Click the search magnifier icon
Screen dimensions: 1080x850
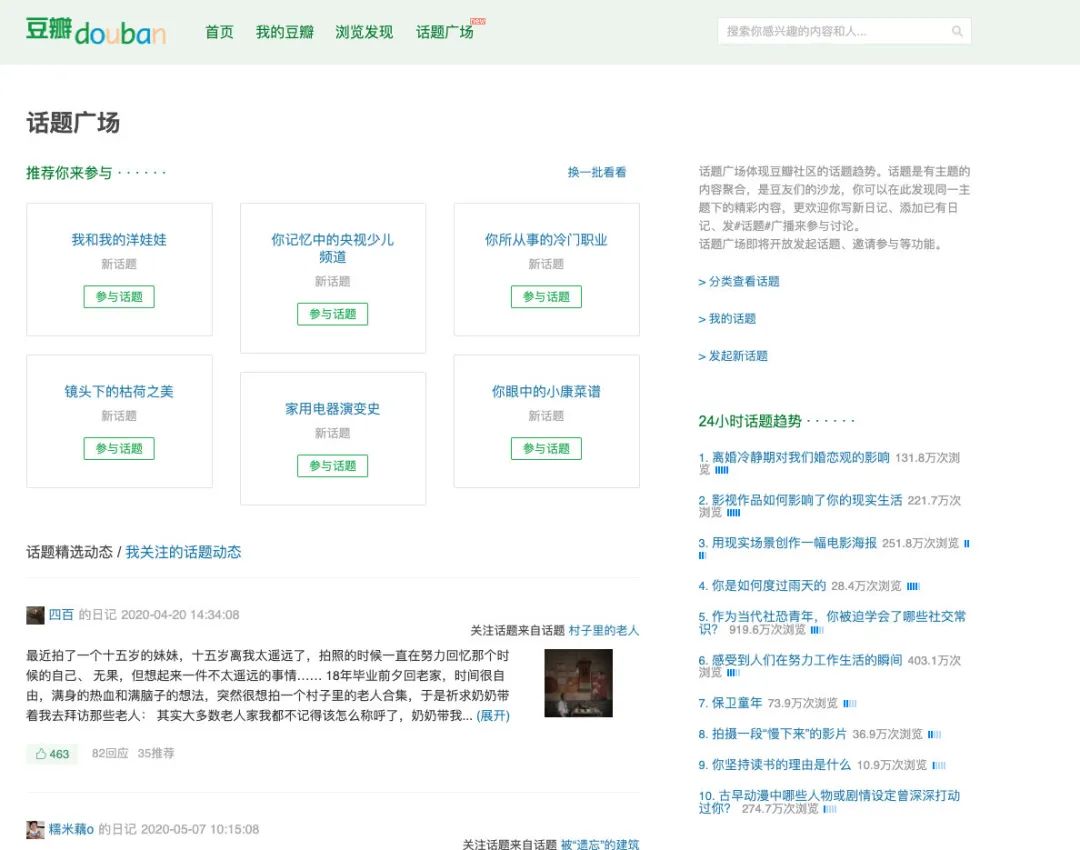[x=957, y=31]
